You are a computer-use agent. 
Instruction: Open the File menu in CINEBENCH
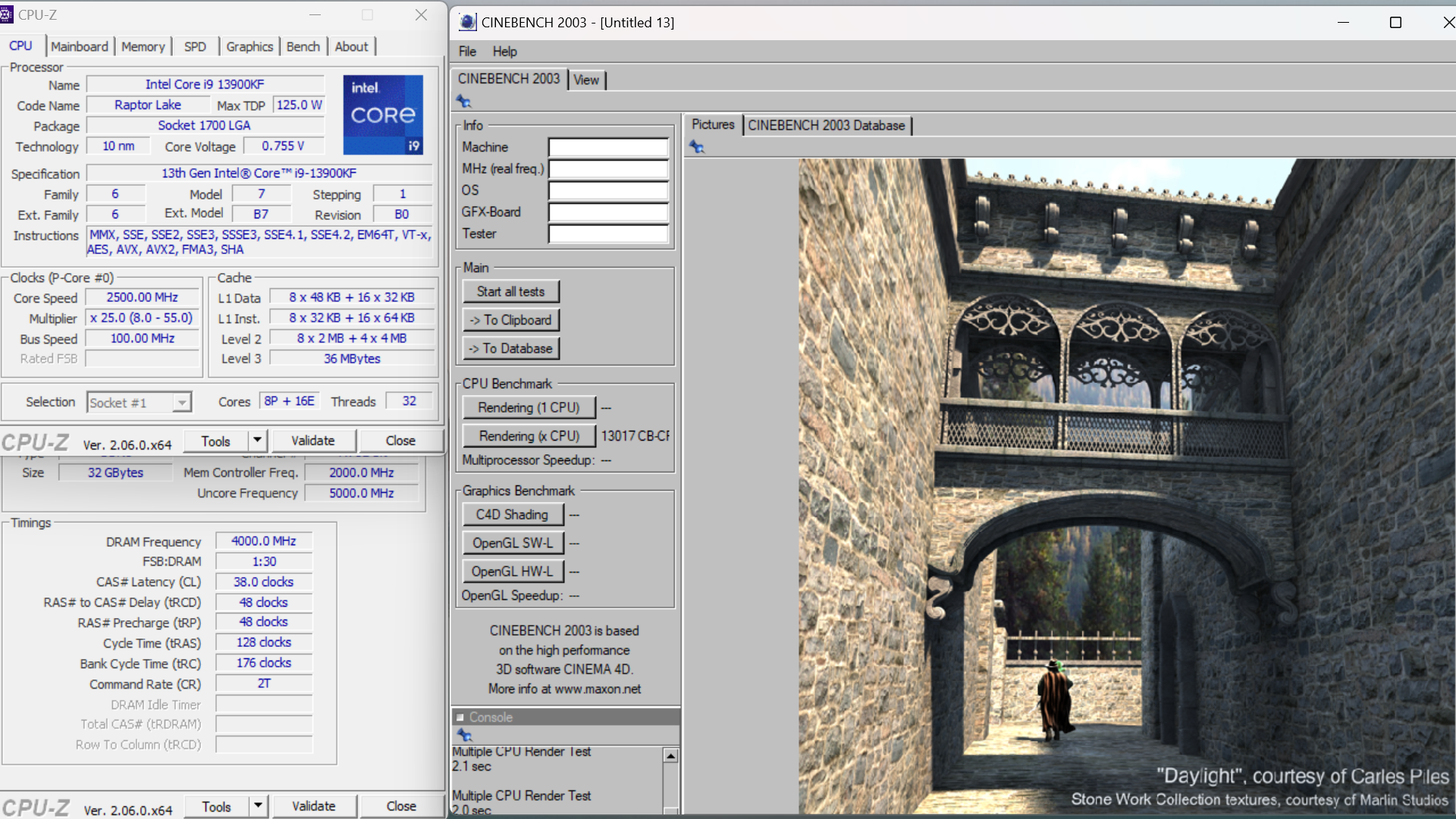pos(467,52)
